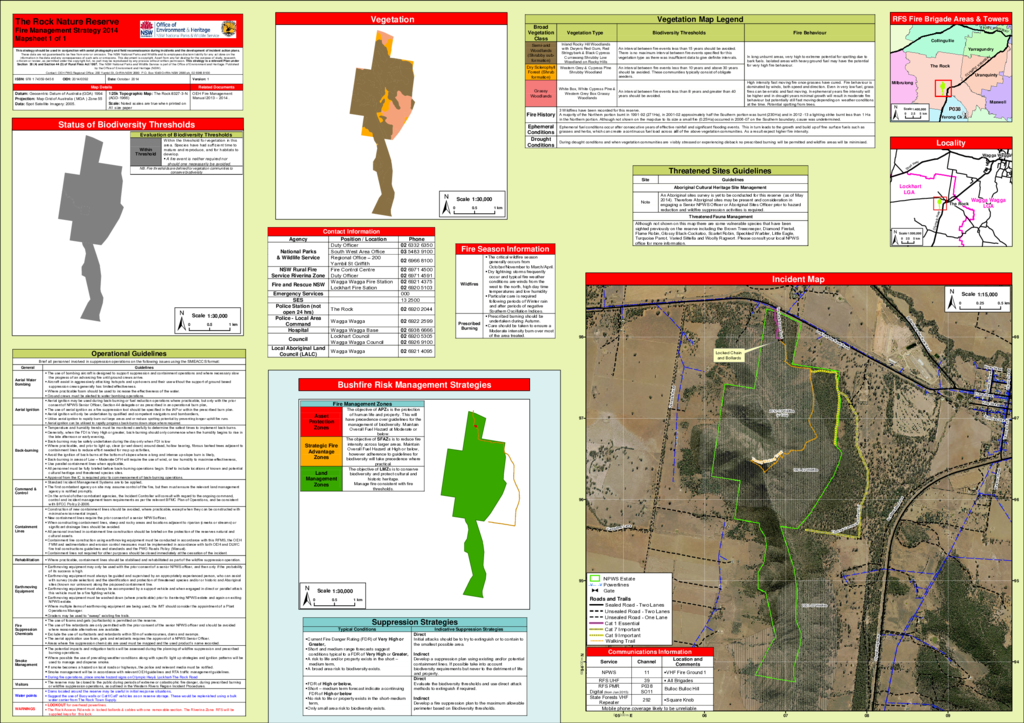Click the north arrow in the Incident Map
Viewport: 1024px width, 723px height.
pos(952,298)
